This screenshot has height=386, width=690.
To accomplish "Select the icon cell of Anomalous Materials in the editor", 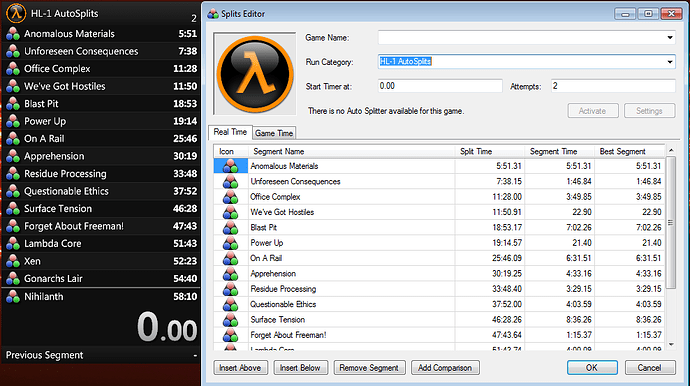I will pos(231,166).
